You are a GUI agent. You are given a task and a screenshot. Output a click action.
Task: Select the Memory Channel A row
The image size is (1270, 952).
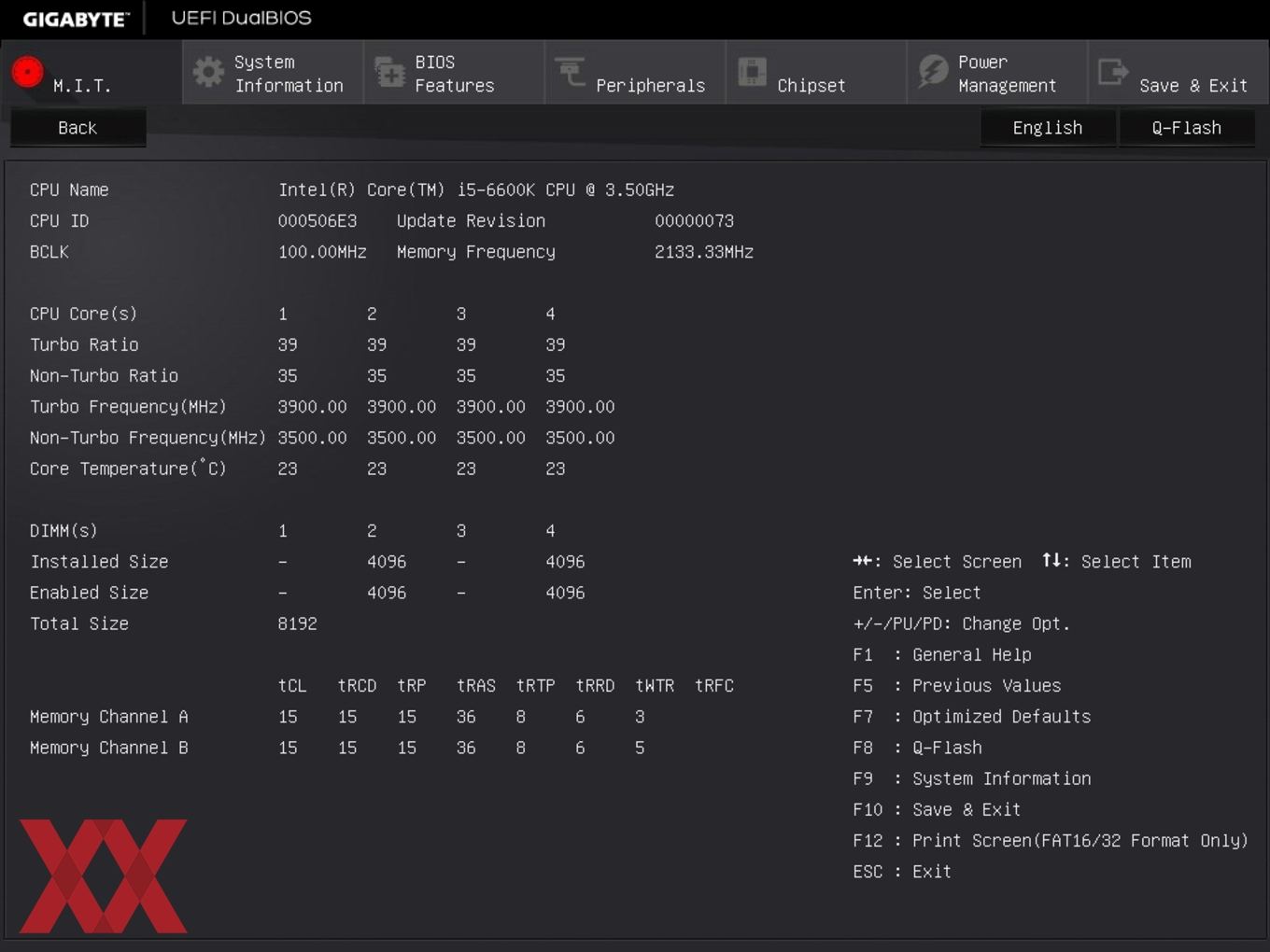[x=337, y=717]
